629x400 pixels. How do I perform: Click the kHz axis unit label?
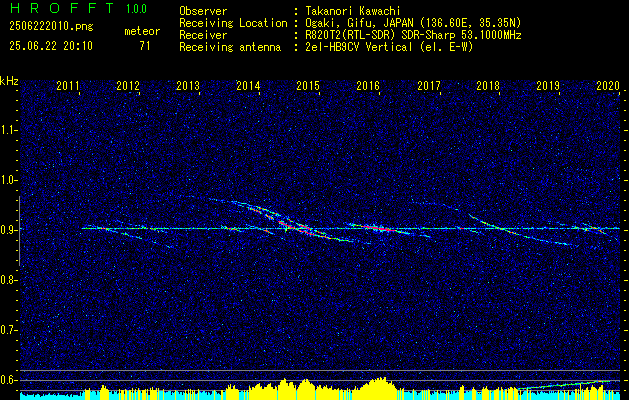click(x=9, y=81)
